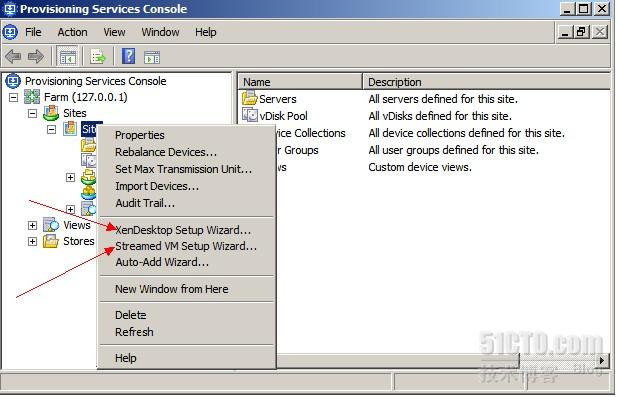Image resolution: width=617 pixels, height=397 pixels.
Task: Click the Back arrow toolbar icon
Action: (x=13, y=57)
